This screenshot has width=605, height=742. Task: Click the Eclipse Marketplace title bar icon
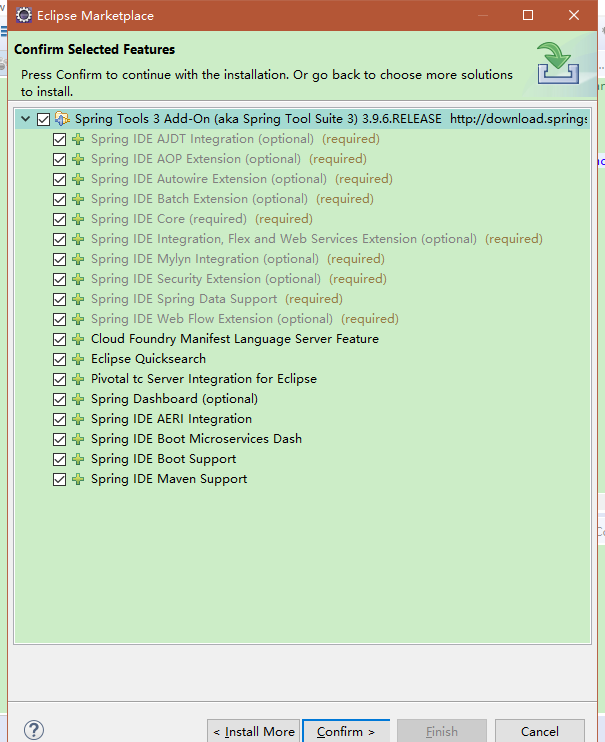tap(24, 15)
